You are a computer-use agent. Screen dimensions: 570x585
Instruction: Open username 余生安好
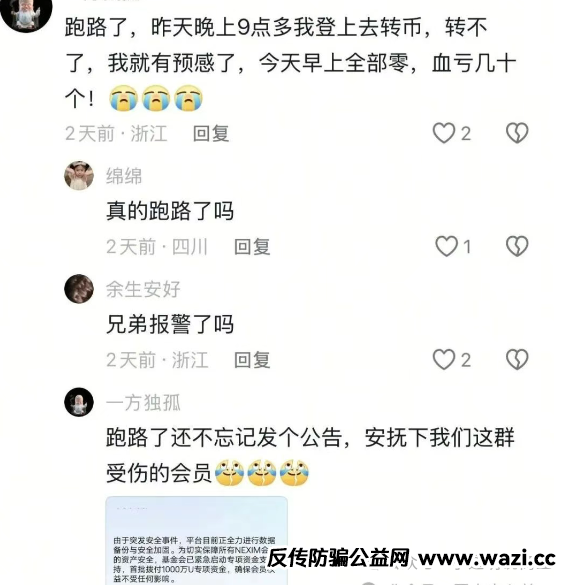143,289
